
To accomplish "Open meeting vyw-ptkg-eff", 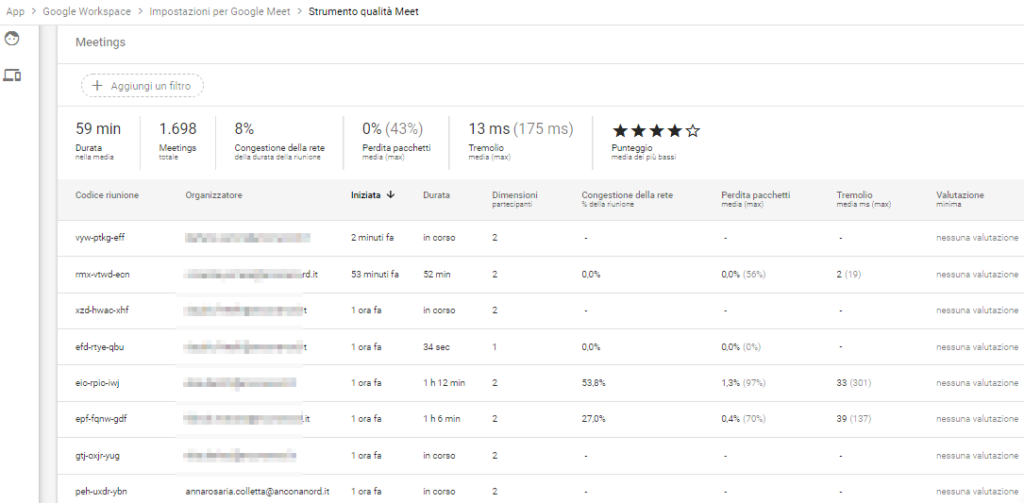I will tap(102, 238).
